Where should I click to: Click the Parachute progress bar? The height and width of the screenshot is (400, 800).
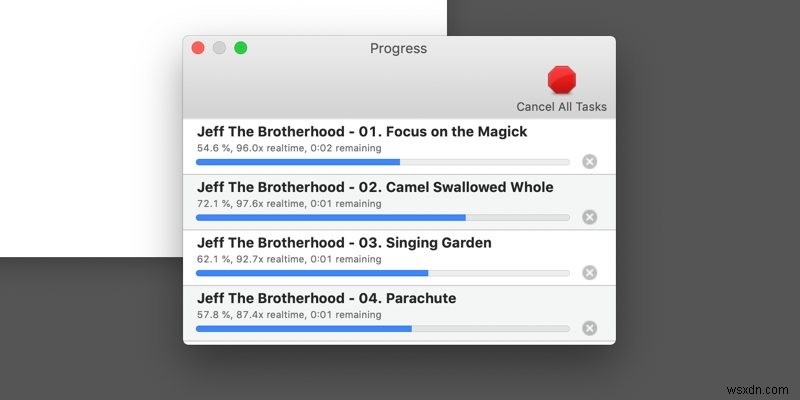(382, 328)
